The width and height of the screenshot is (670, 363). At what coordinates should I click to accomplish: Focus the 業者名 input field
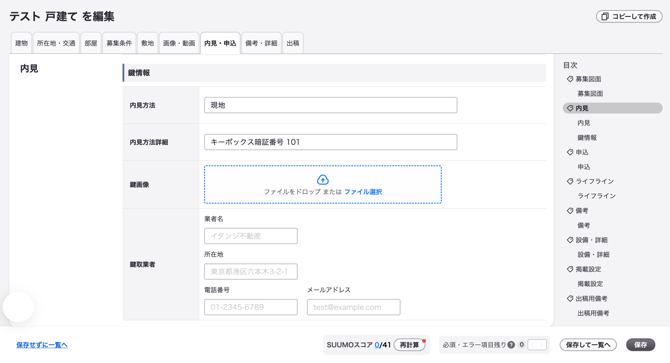coord(251,236)
